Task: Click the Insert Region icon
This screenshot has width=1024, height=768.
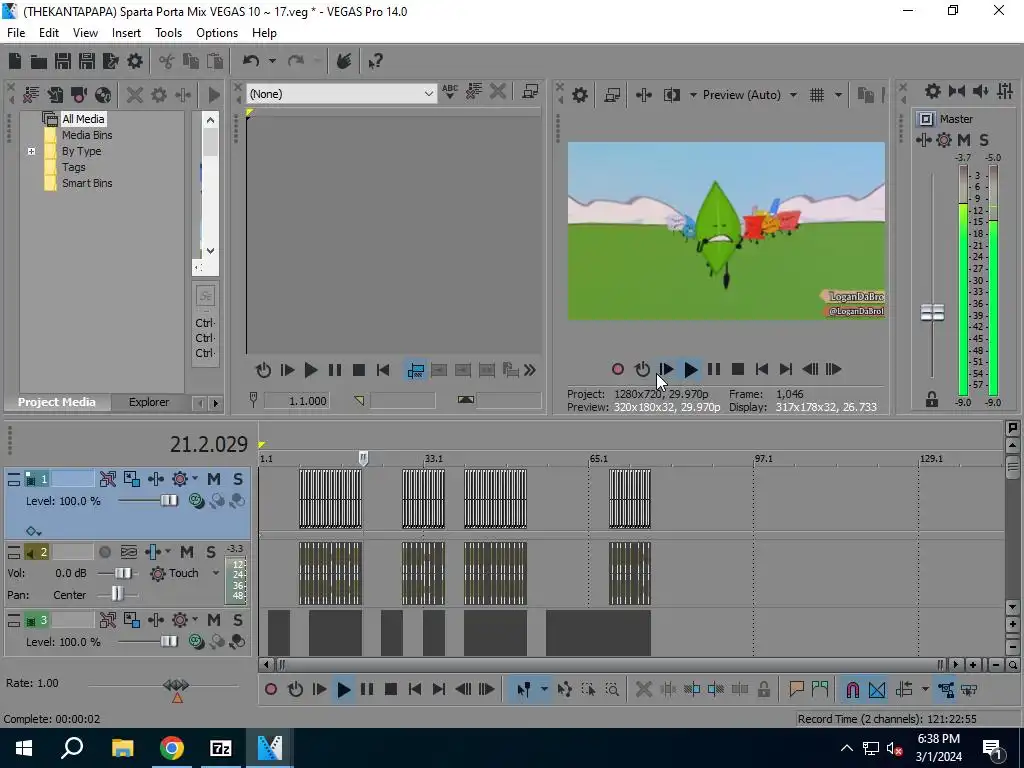Action: pos(820,689)
